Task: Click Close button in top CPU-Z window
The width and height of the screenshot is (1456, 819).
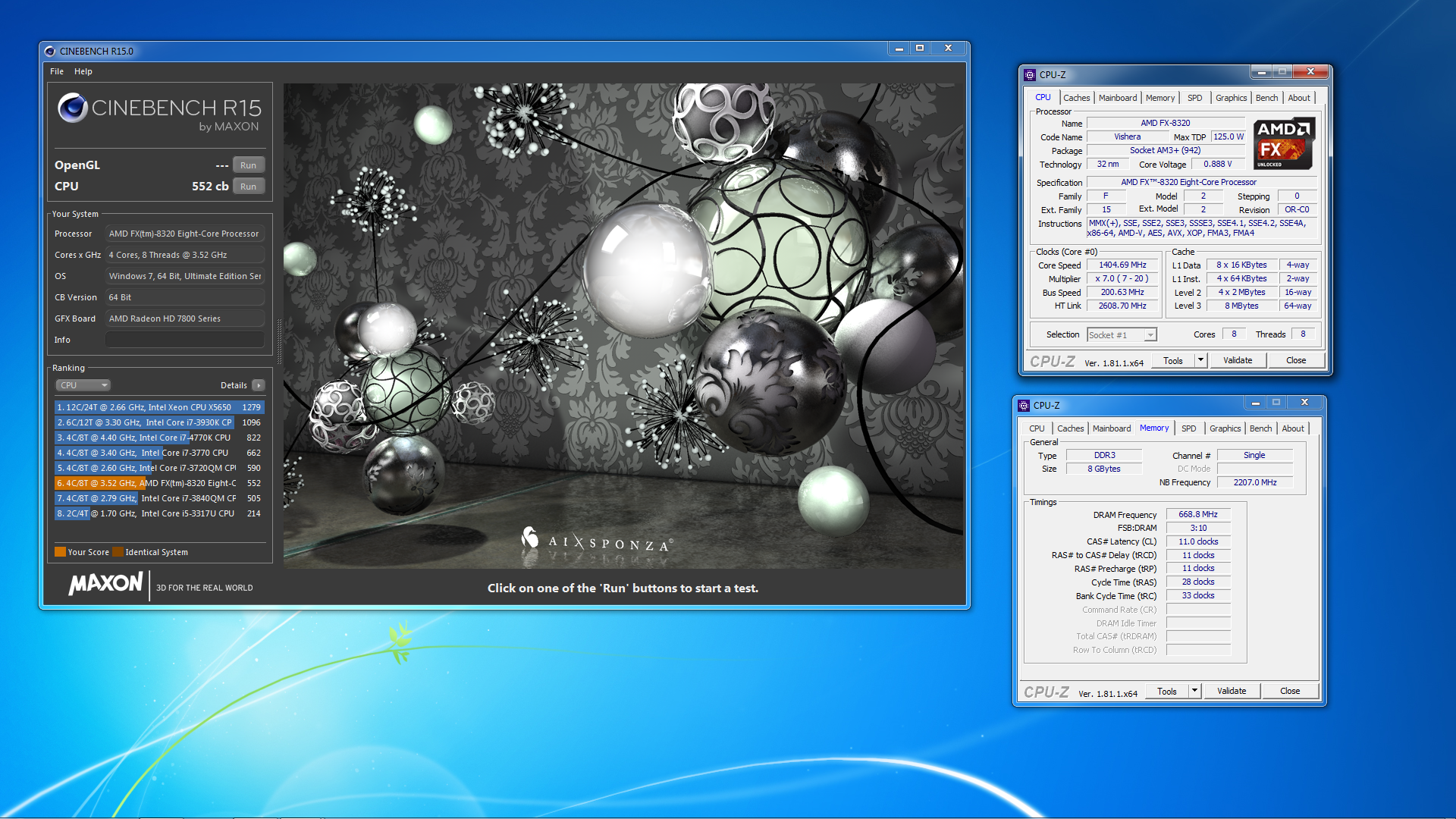Action: [x=1296, y=360]
